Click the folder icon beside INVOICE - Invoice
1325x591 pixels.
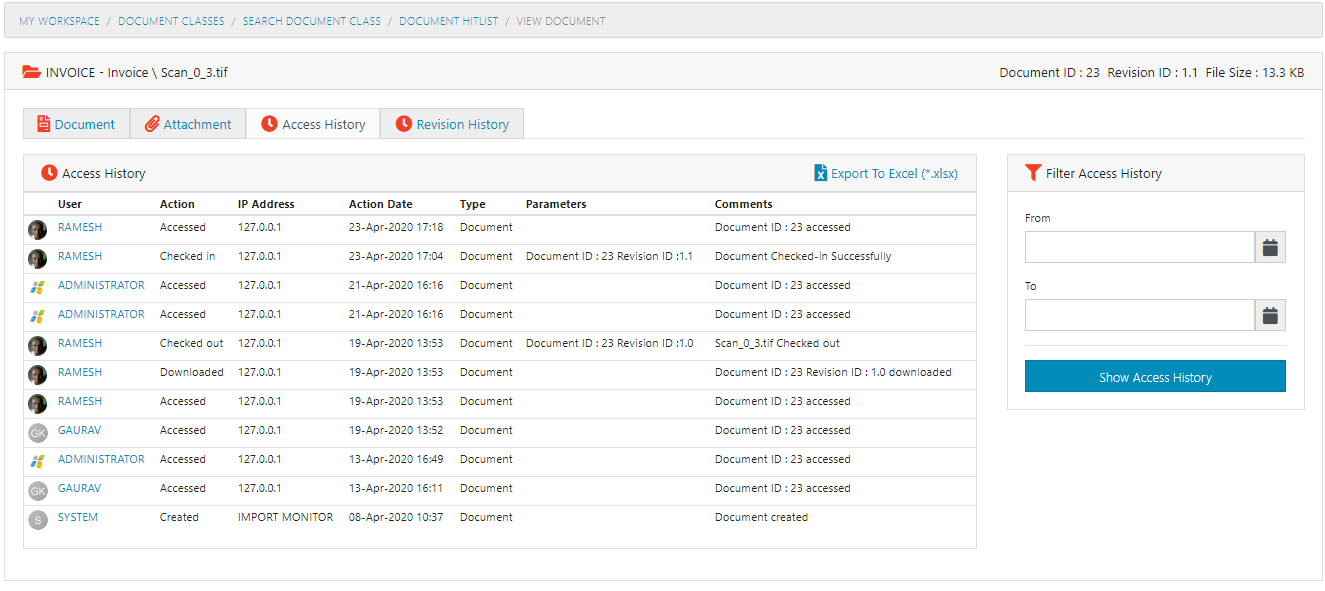click(x=31, y=71)
